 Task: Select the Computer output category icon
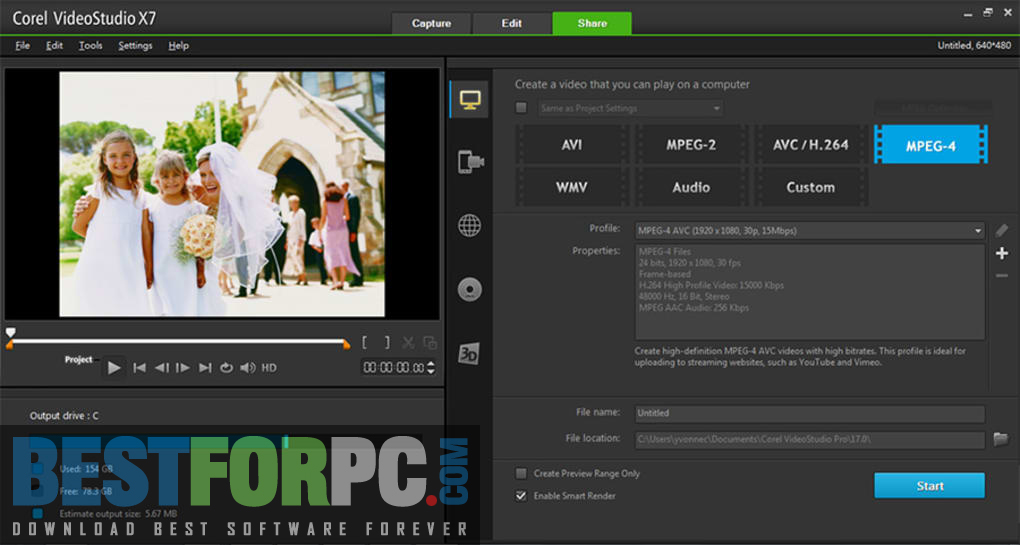coord(469,100)
